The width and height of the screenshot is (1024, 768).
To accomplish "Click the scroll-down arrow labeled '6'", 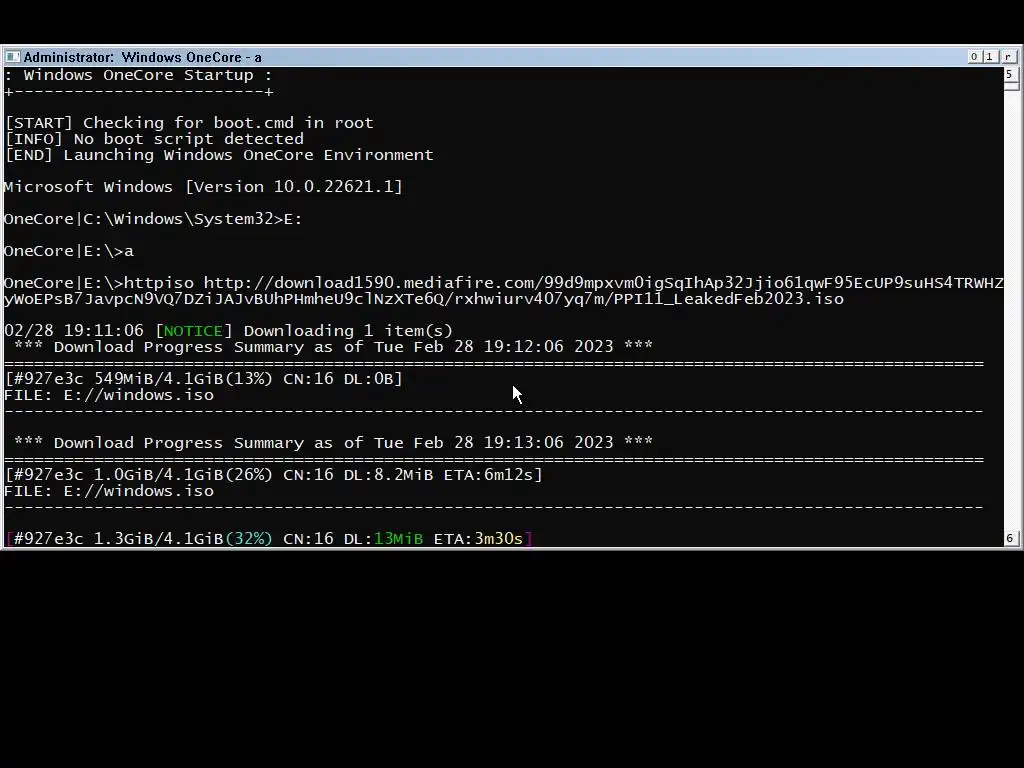I will [x=1010, y=538].
